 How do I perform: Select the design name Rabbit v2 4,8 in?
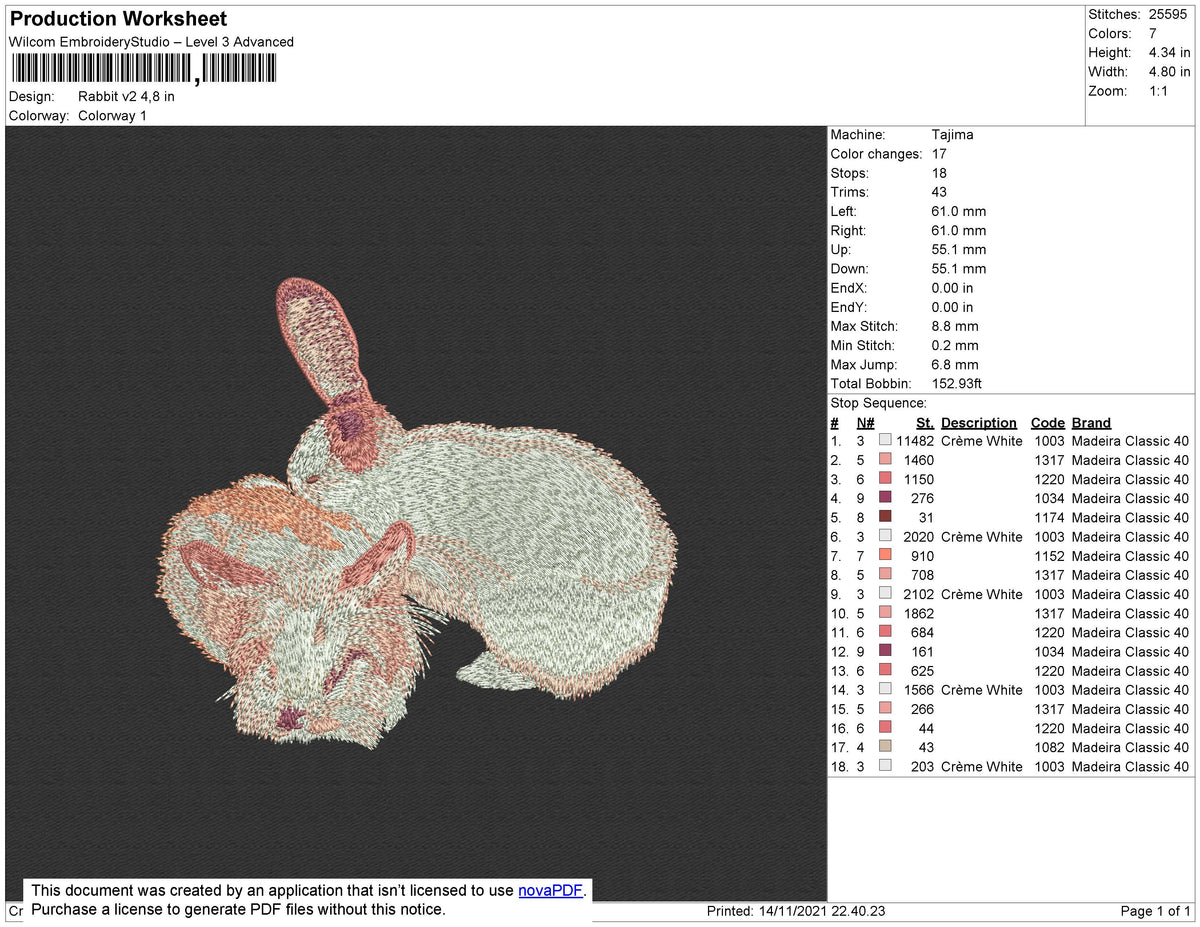[127, 96]
